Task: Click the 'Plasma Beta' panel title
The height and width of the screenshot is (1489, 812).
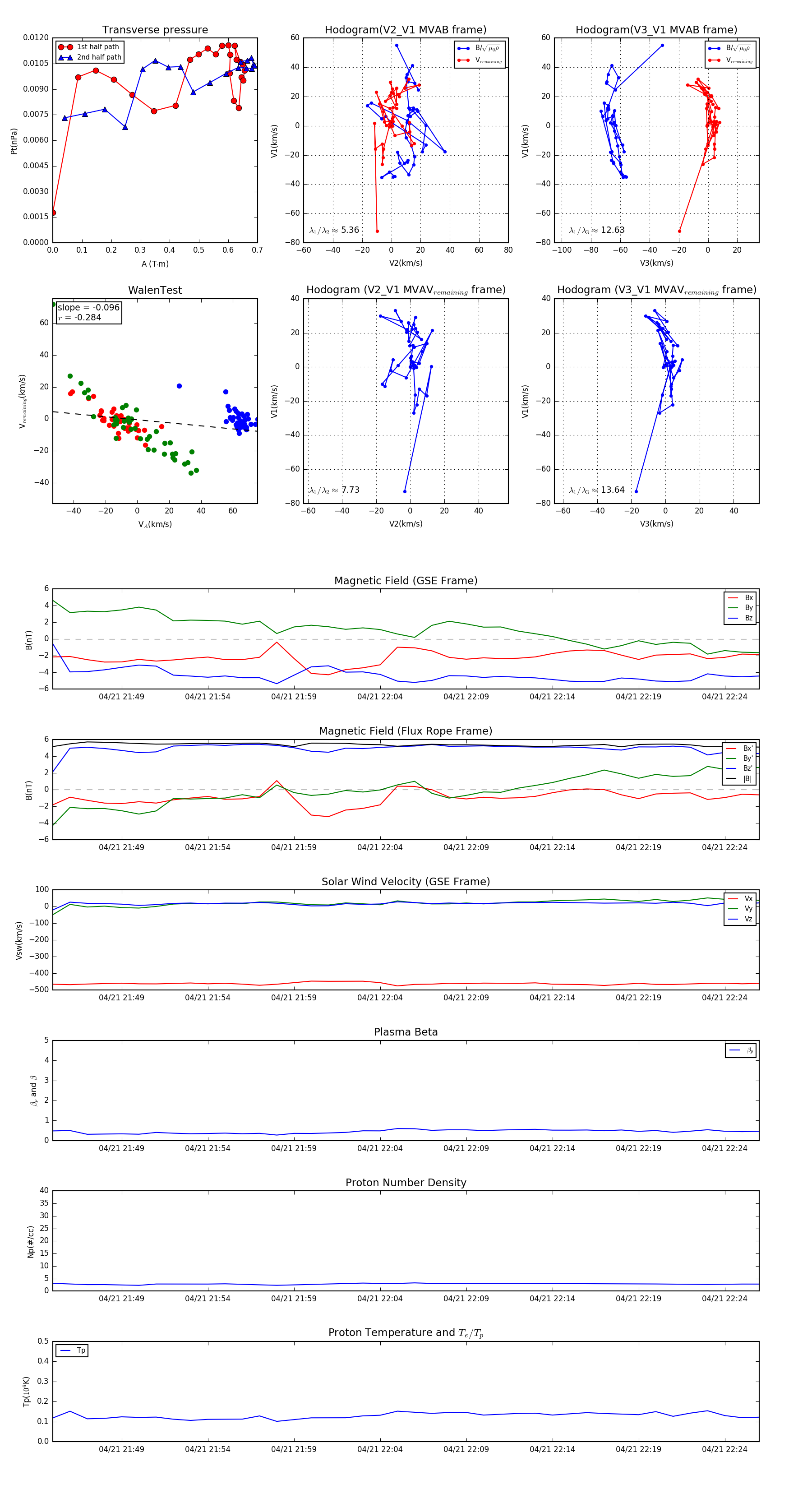Action: (x=406, y=1032)
